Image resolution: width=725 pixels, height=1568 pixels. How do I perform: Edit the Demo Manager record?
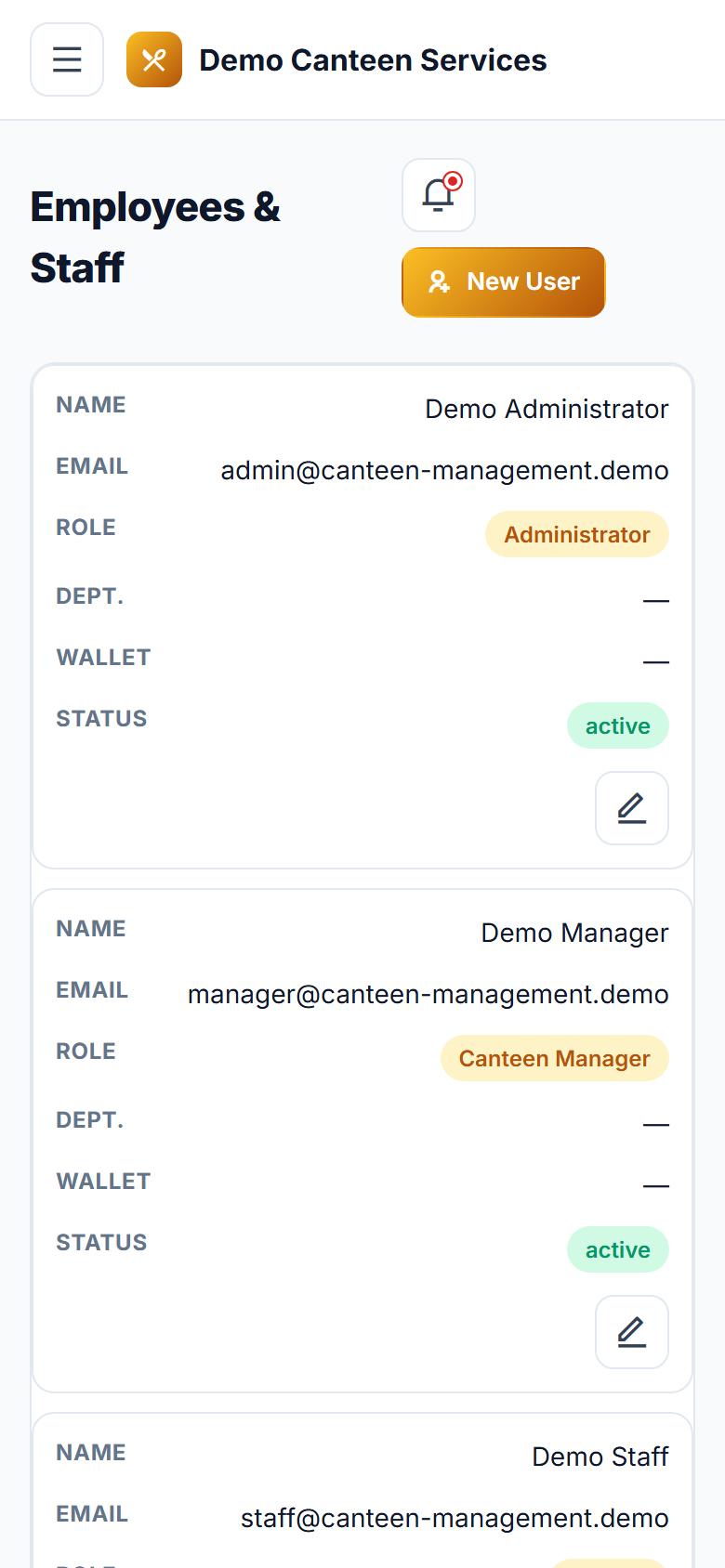click(x=632, y=1332)
